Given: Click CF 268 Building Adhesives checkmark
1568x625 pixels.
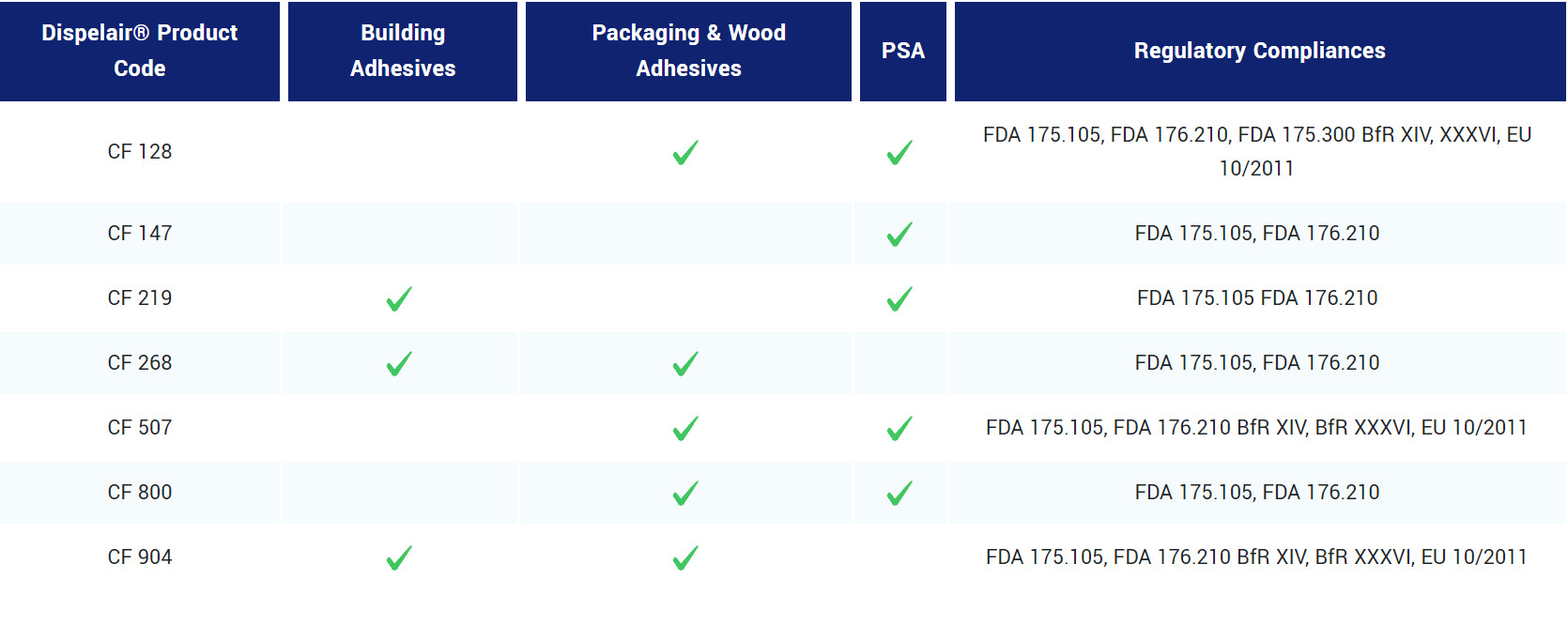Looking at the screenshot, I should click(x=399, y=363).
